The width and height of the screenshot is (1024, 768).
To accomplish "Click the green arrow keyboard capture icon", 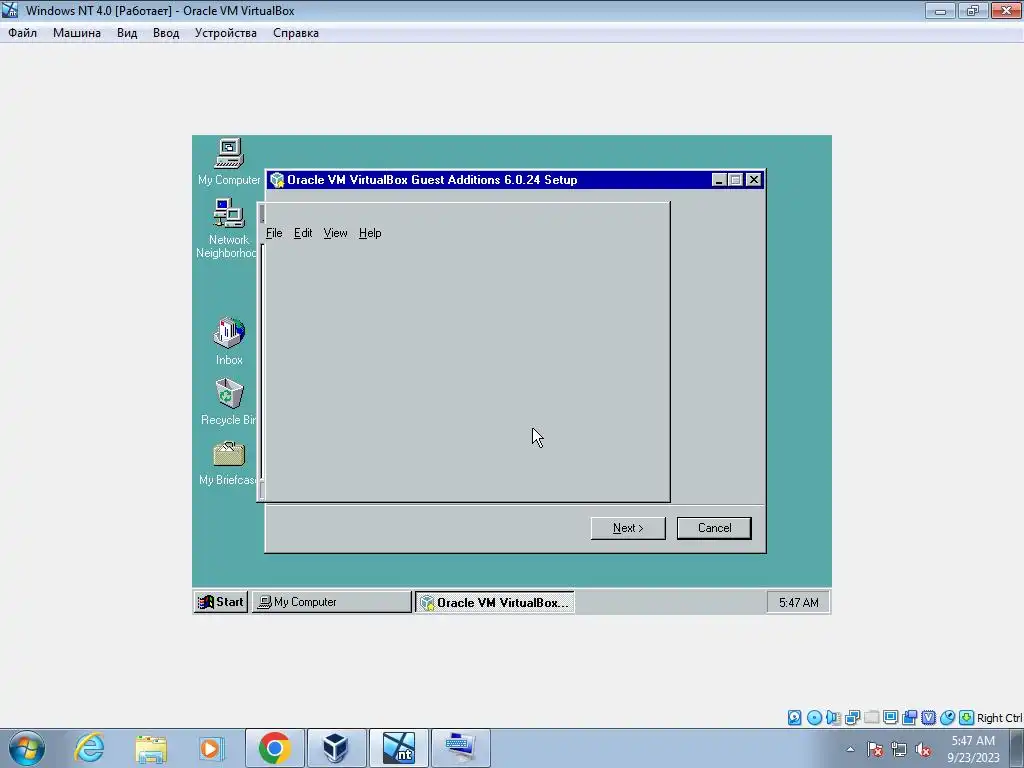I will 966,718.
